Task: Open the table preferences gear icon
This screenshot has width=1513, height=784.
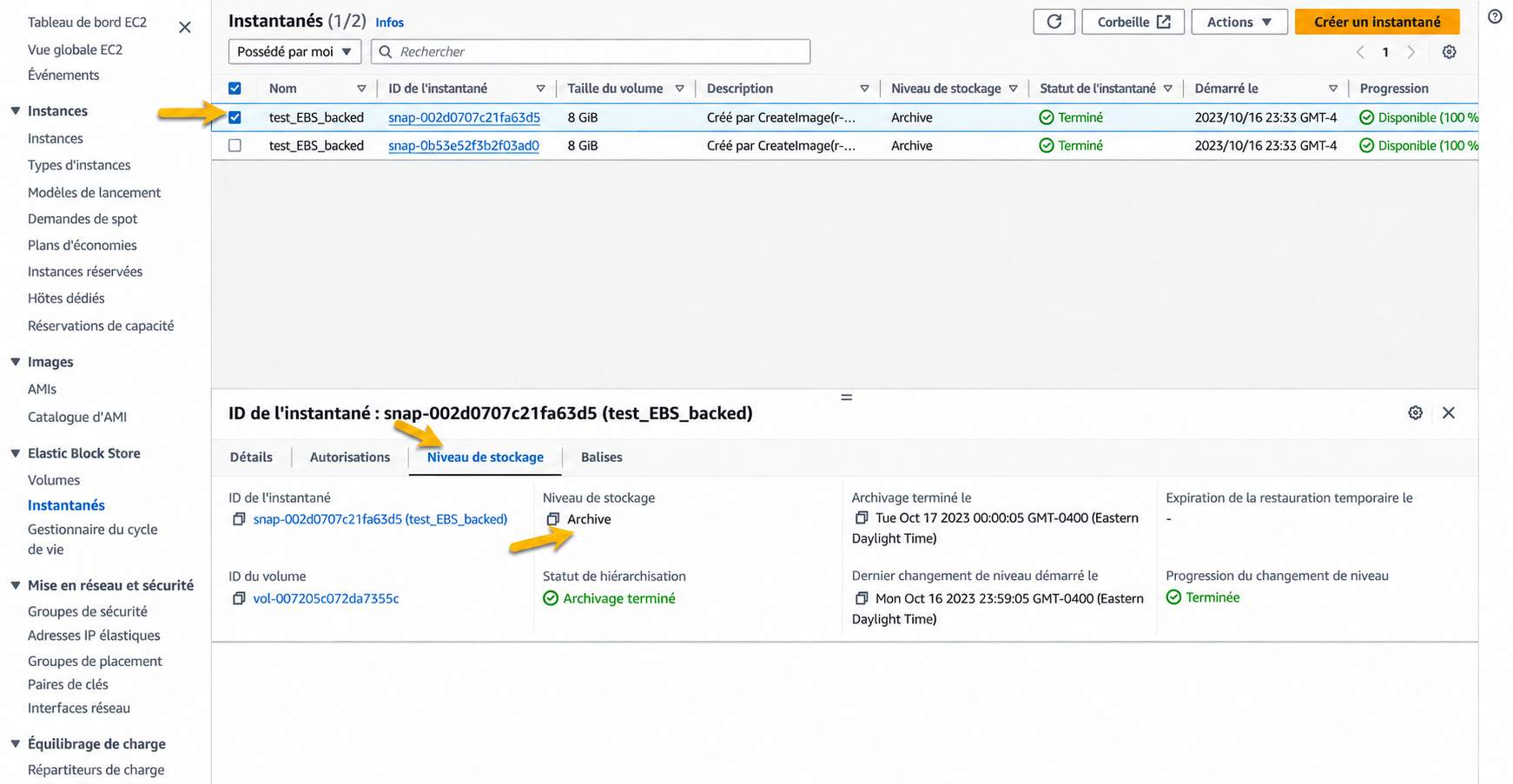Action: click(x=1449, y=52)
